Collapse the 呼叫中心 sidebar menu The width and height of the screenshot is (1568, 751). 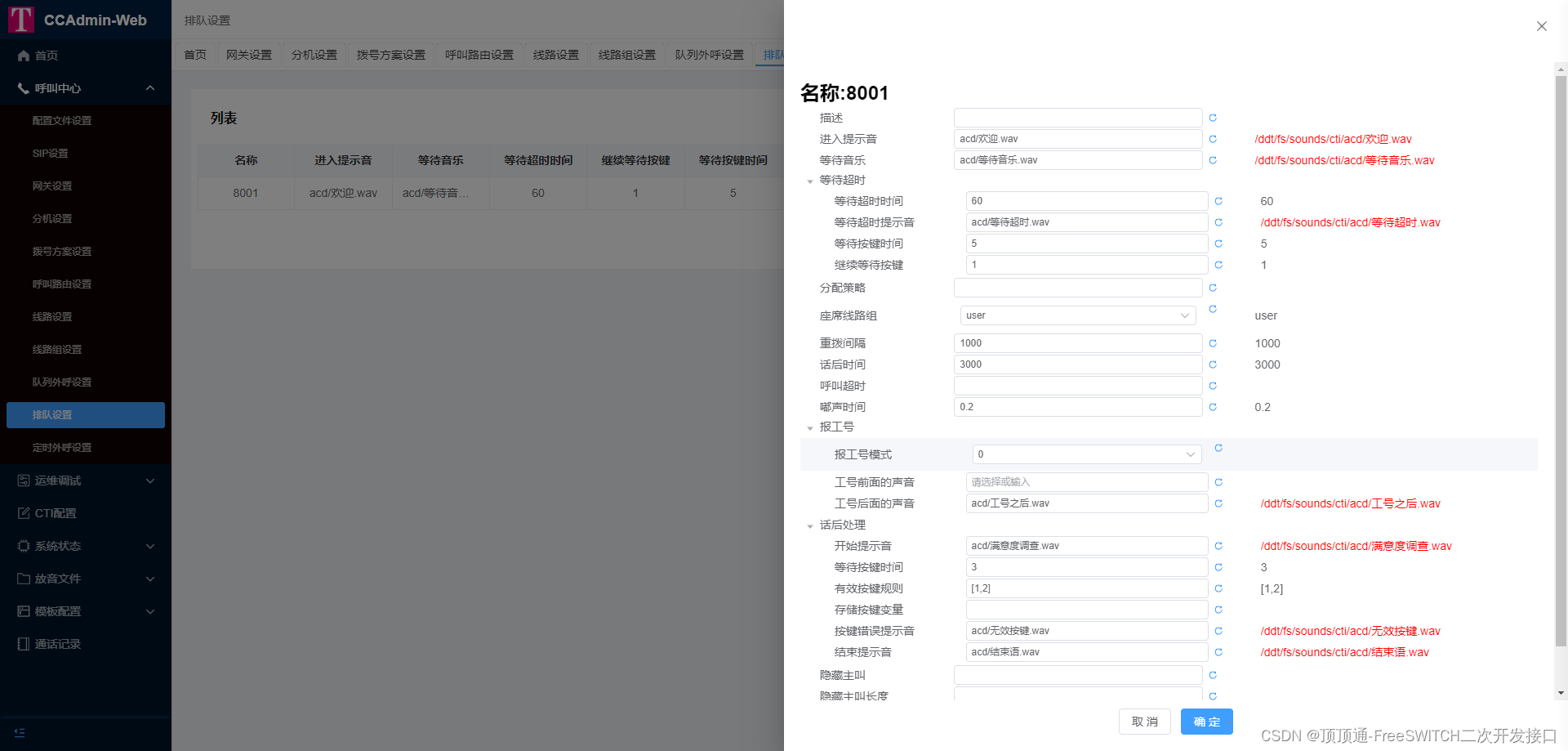coord(86,88)
